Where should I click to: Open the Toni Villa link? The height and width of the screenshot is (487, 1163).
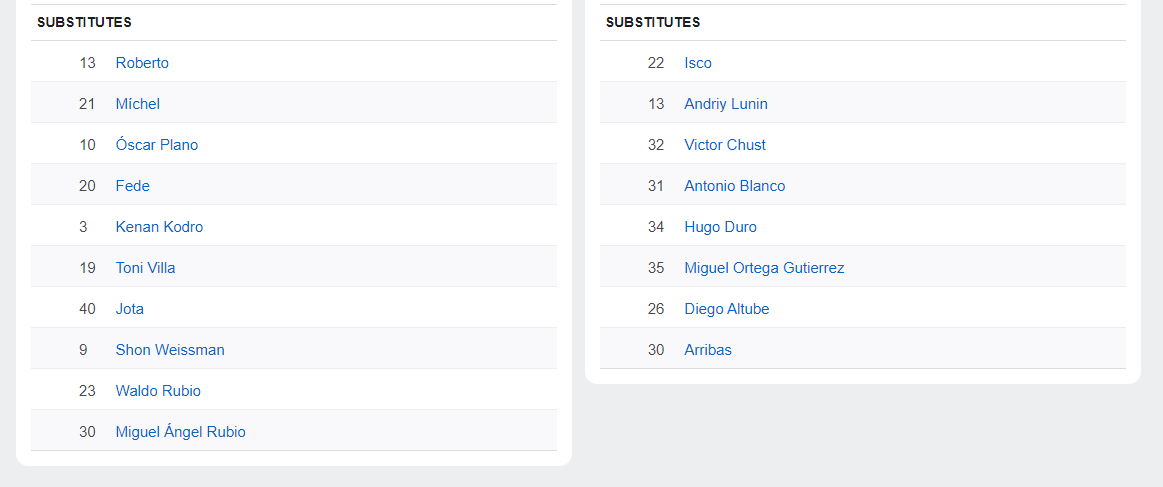coord(145,268)
